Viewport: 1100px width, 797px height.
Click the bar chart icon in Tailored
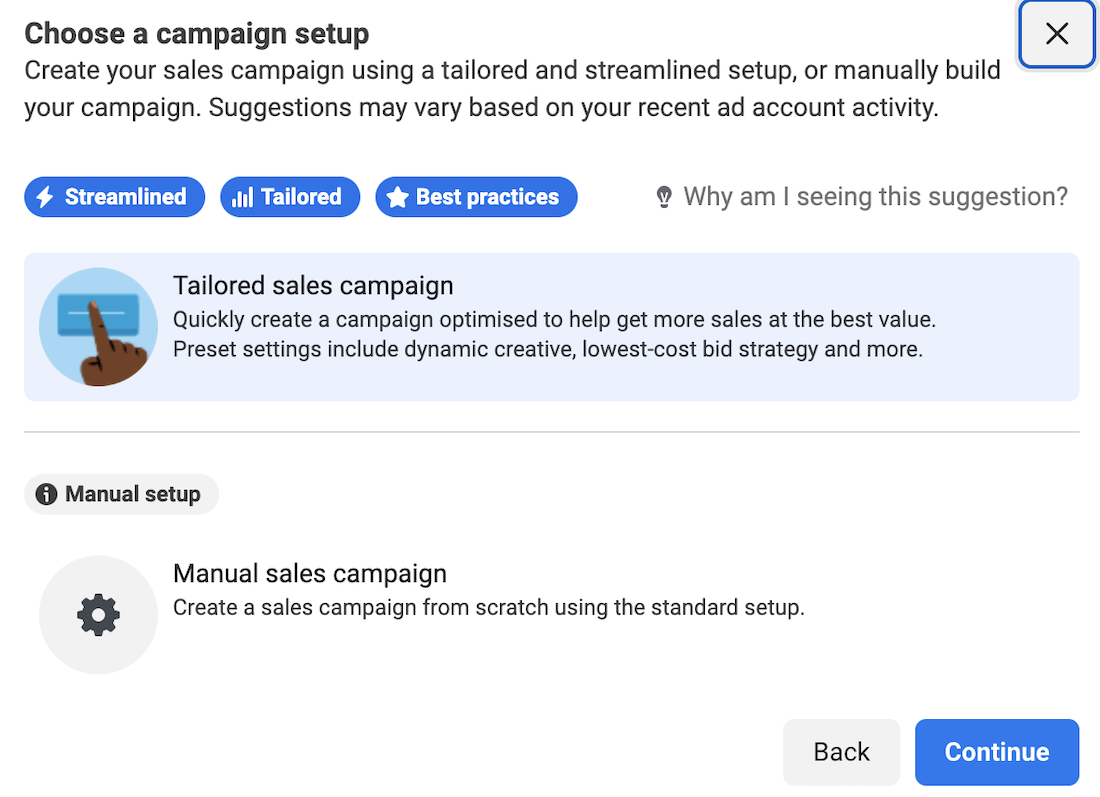pyautogui.click(x=242, y=197)
